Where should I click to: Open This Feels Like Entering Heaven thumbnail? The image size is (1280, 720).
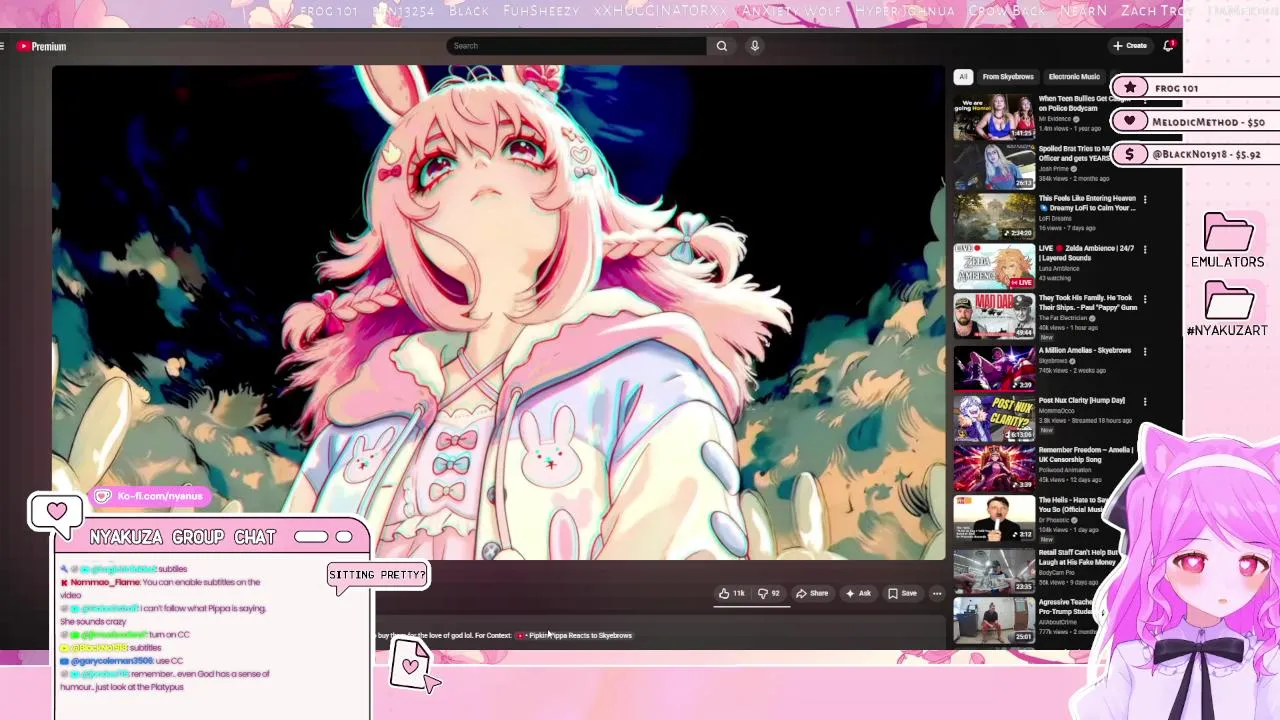pos(994,217)
